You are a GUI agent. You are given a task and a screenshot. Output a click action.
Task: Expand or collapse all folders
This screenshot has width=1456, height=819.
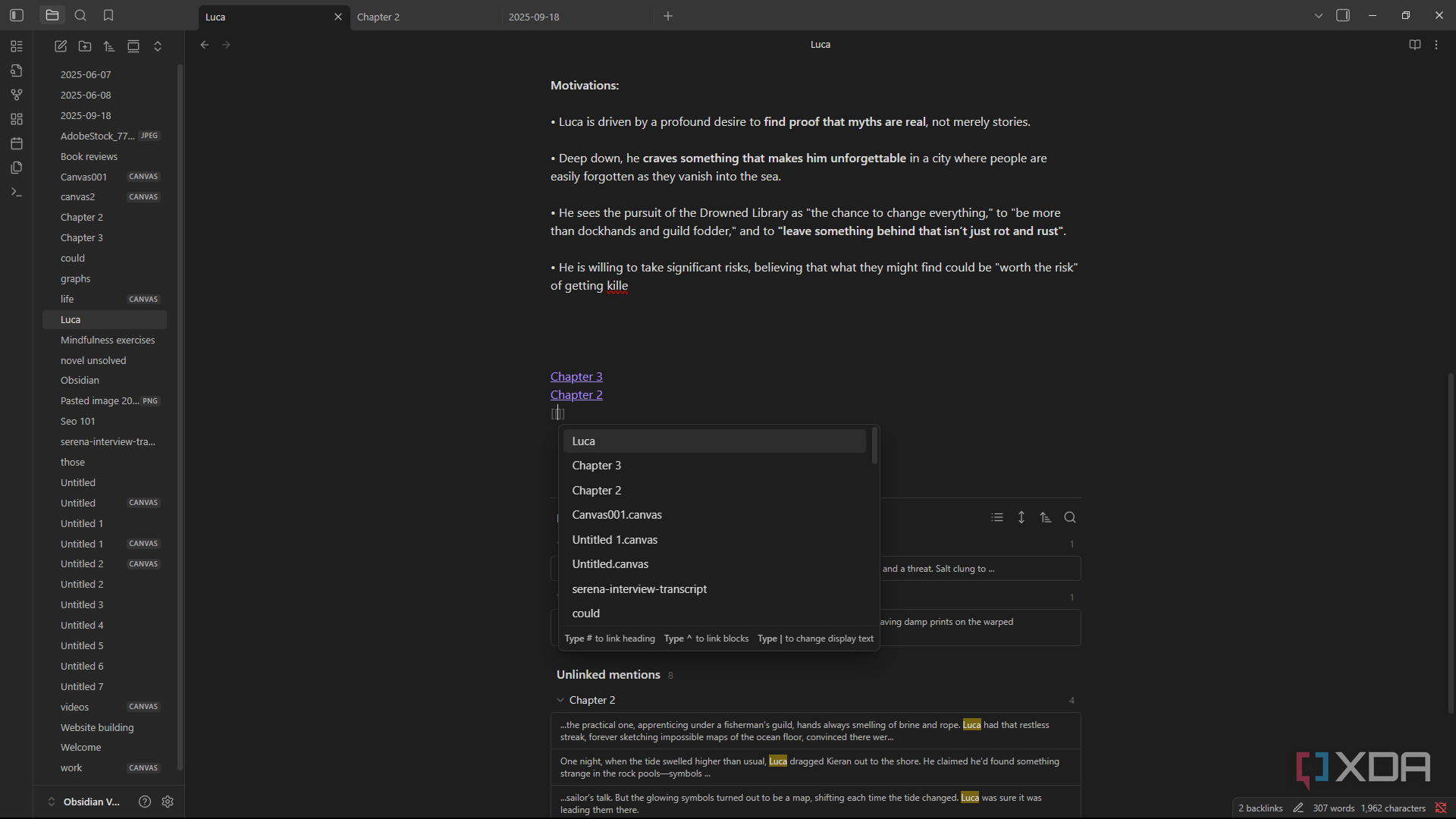tap(158, 46)
